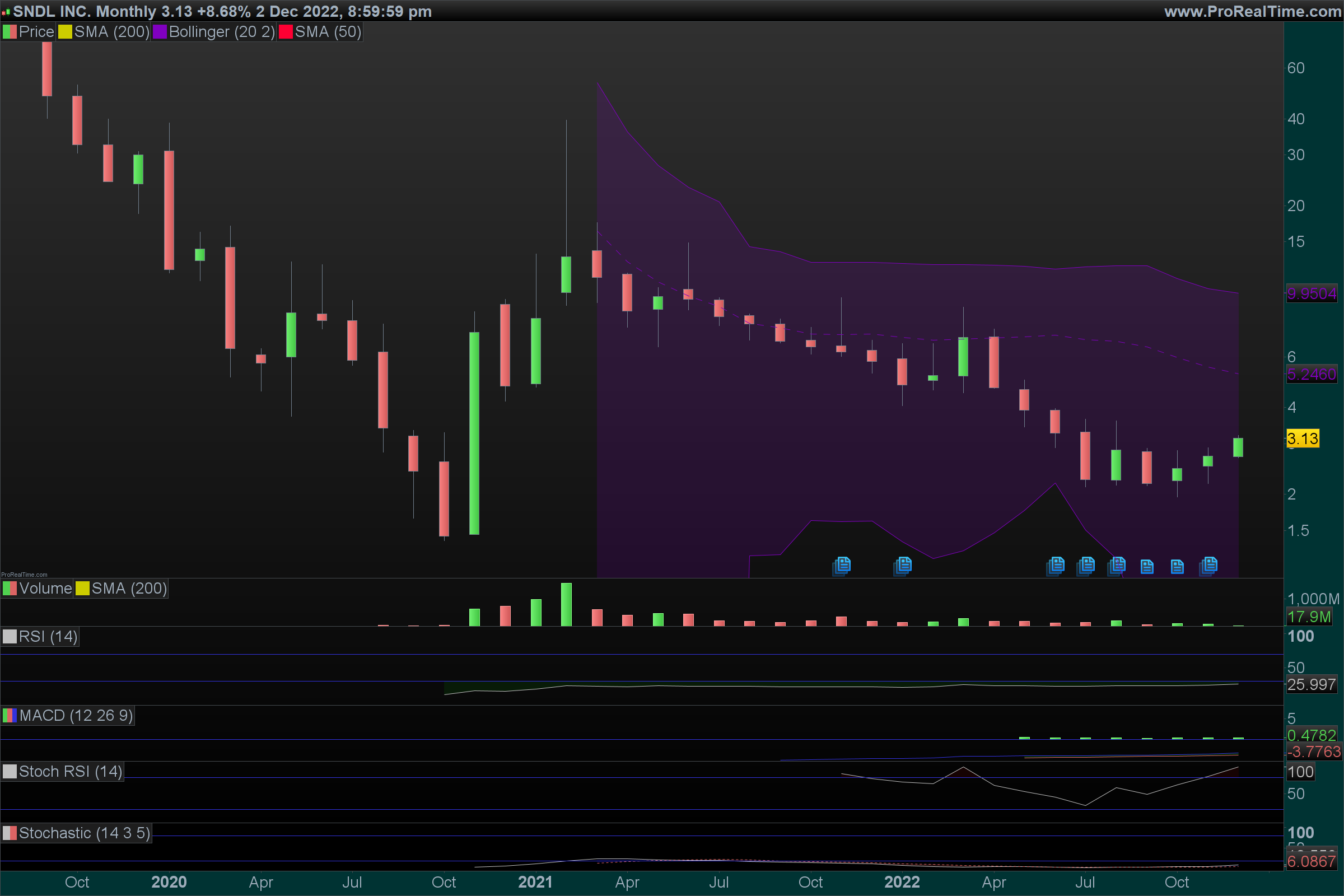The height and width of the screenshot is (896, 1344).
Task: Click the yellow 3.13 current price tag
Action: 1303,439
